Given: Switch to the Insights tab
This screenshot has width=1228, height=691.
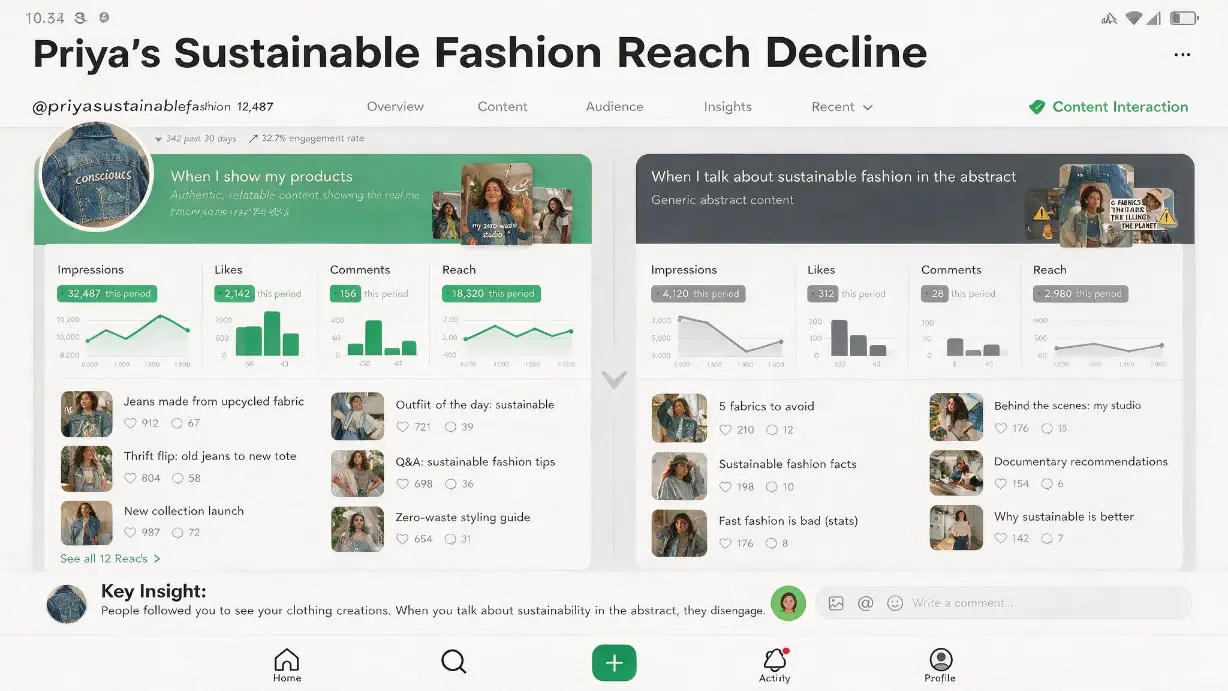Looking at the screenshot, I should (x=728, y=107).
